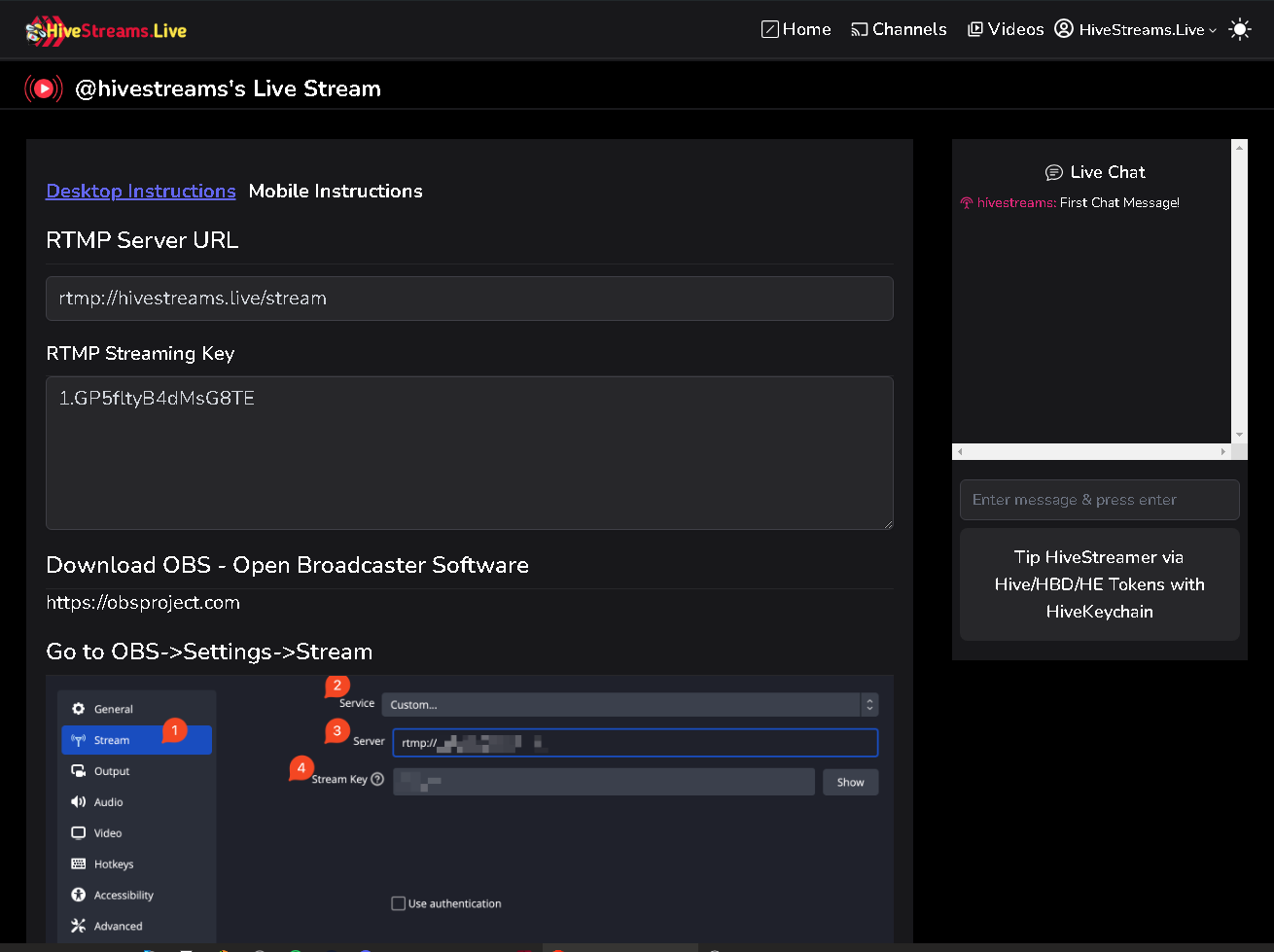Screen dimensions: 1274x952
Task: Click the chat message input box
Action: point(1100,500)
